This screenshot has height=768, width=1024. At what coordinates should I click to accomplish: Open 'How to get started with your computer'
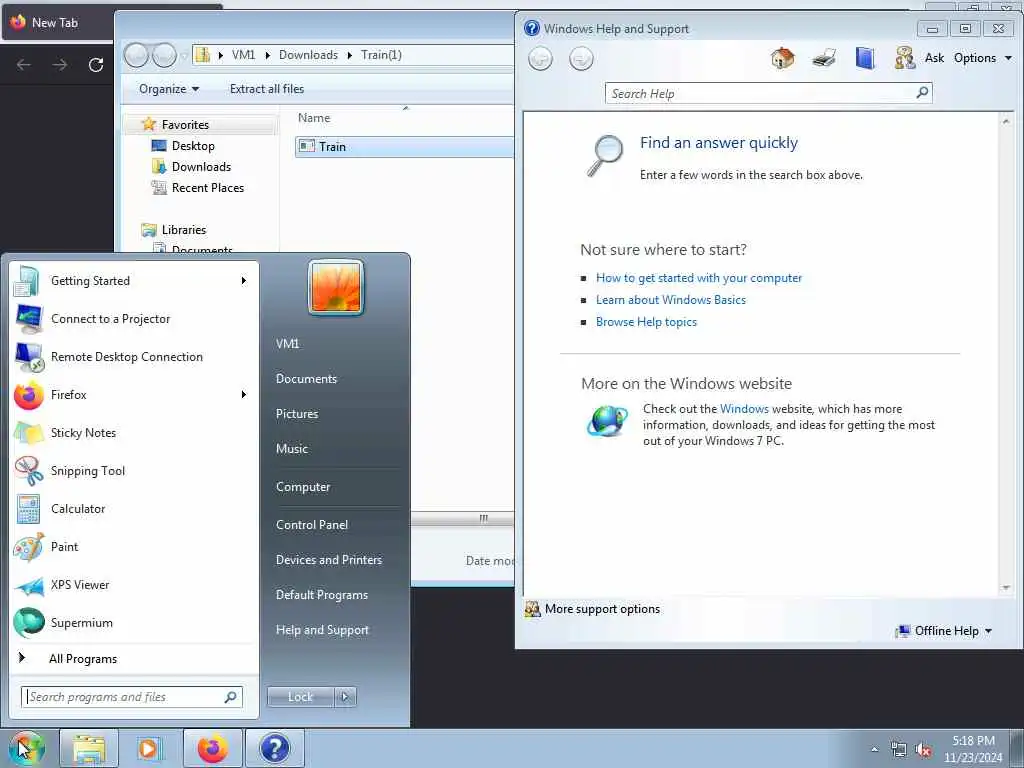699,278
